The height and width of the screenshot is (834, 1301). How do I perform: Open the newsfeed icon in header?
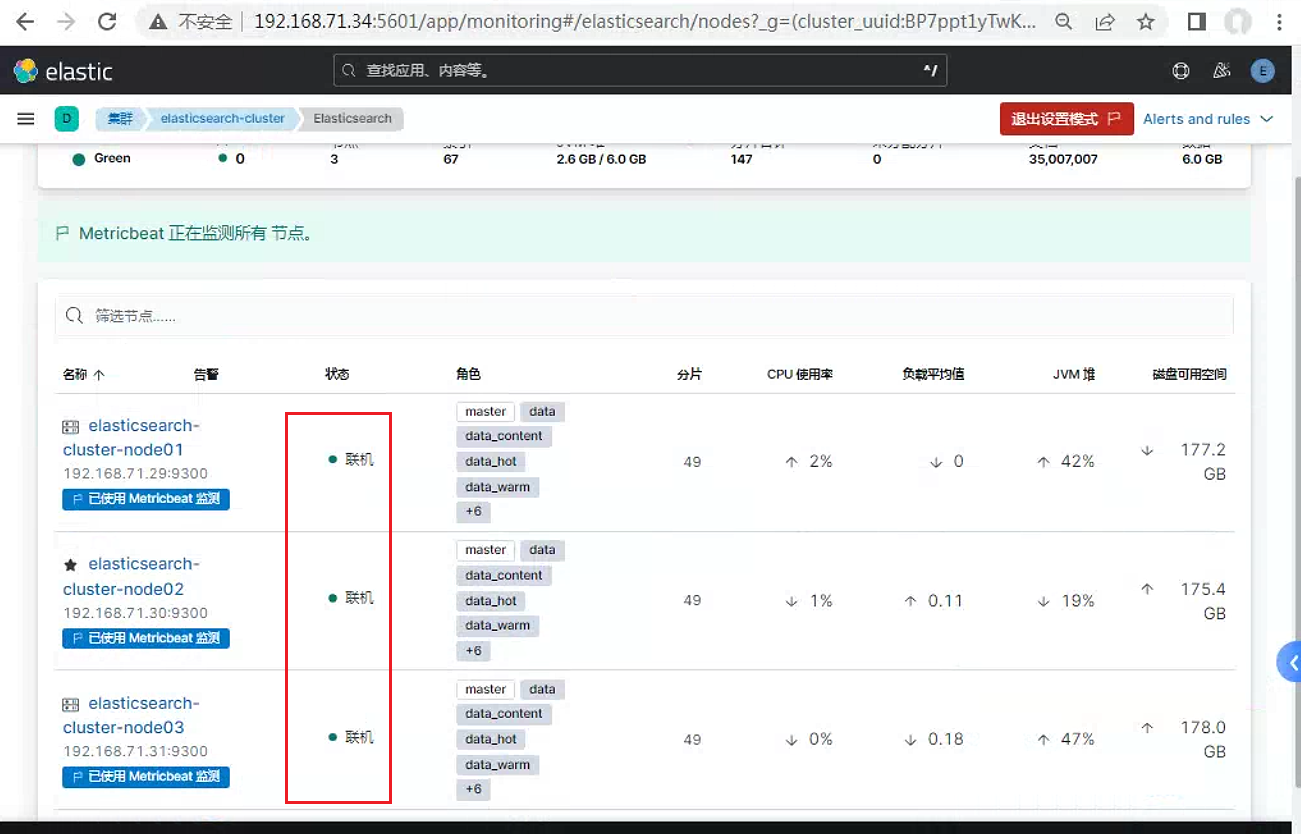point(1221,70)
